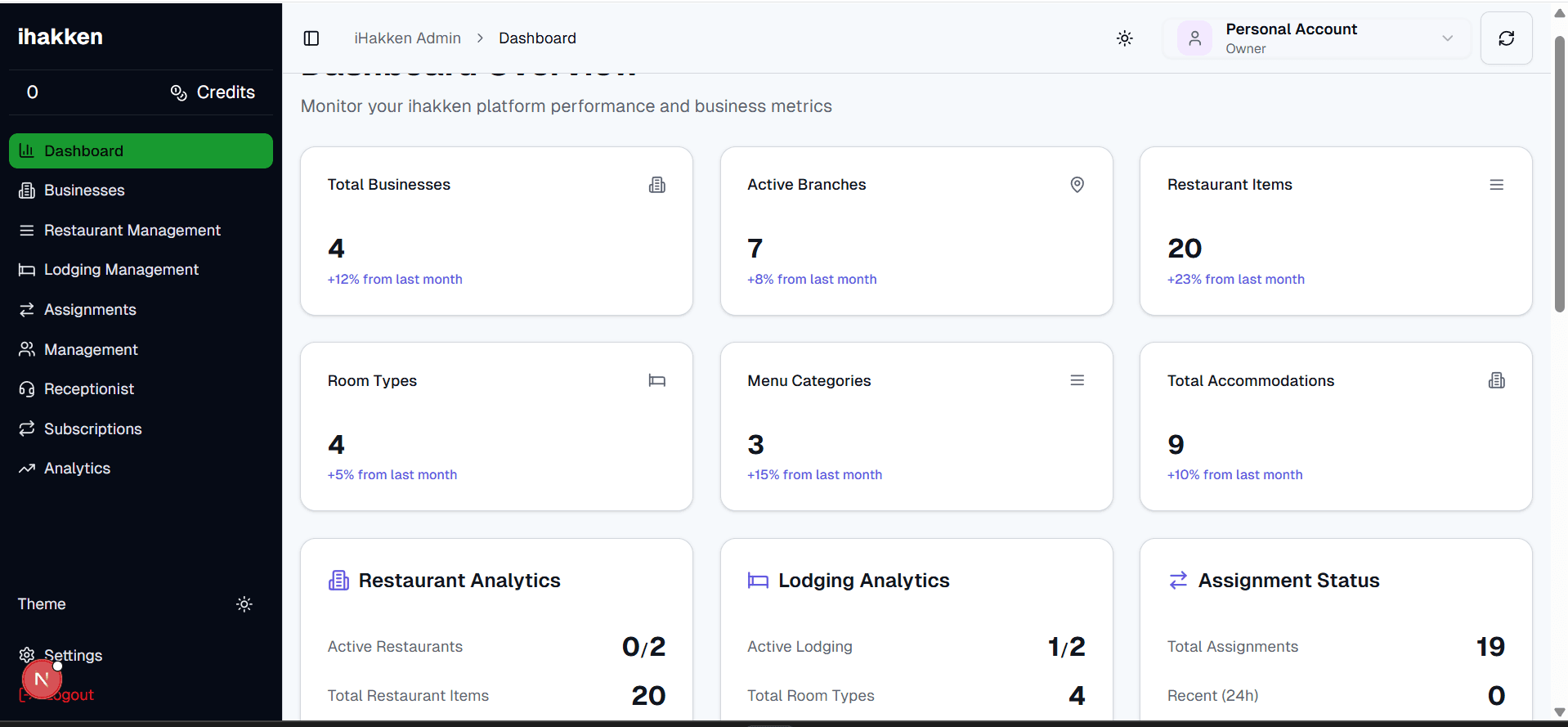Click the Restaurant Items card menu icon
Screen dimensions: 1568x727
click(x=1497, y=185)
